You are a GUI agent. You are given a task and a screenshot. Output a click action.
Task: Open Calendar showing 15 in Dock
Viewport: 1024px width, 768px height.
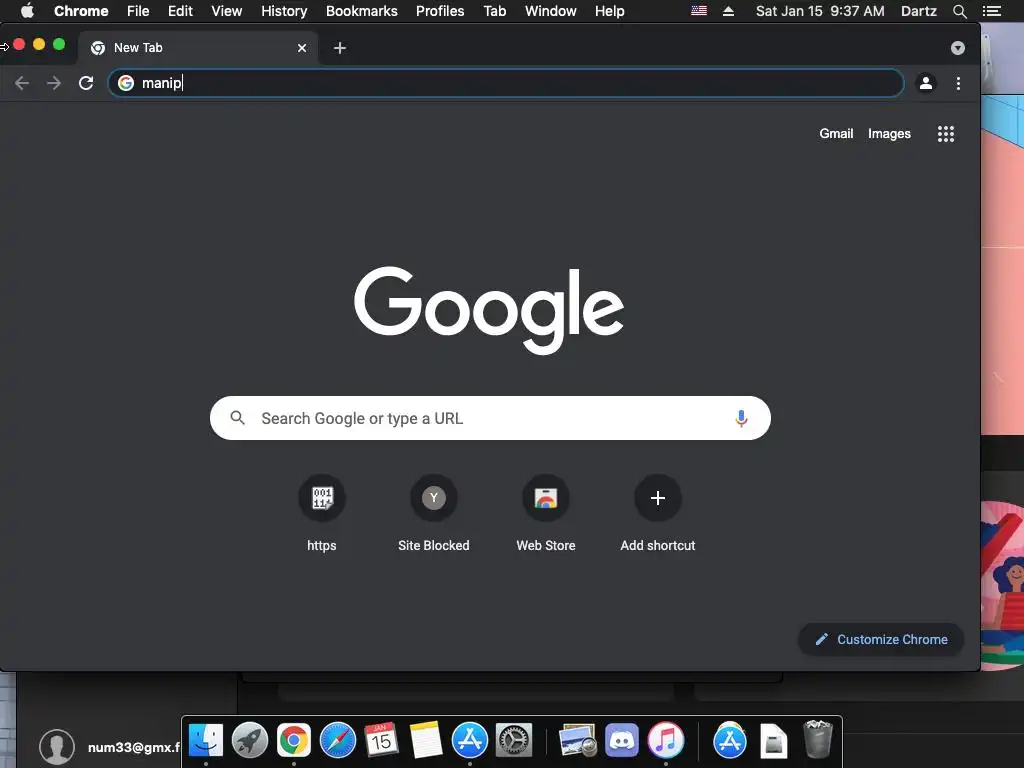pos(381,741)
